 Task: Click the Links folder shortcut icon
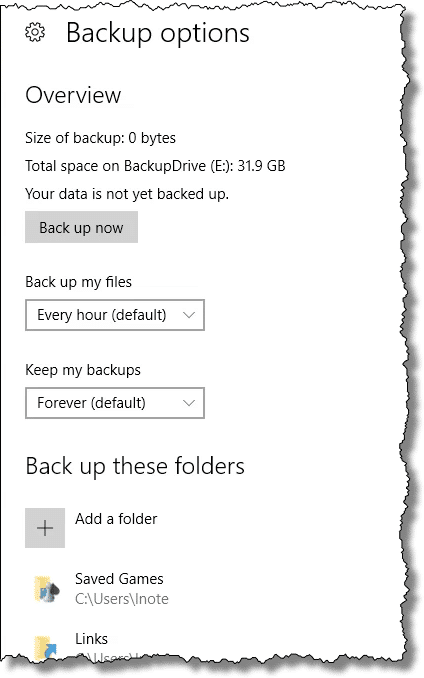(46, 648)
